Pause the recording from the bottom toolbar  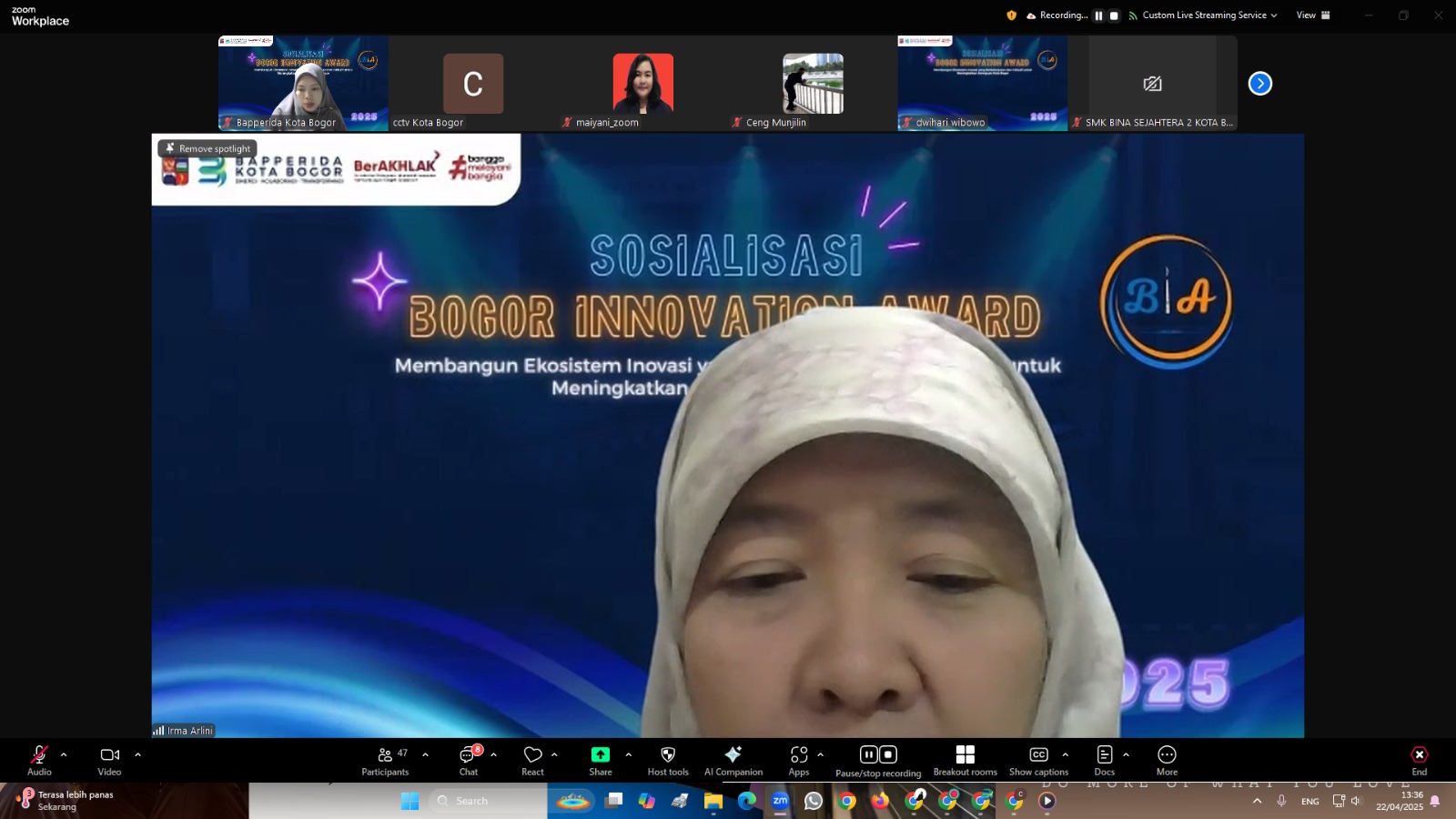coord(868,754)
